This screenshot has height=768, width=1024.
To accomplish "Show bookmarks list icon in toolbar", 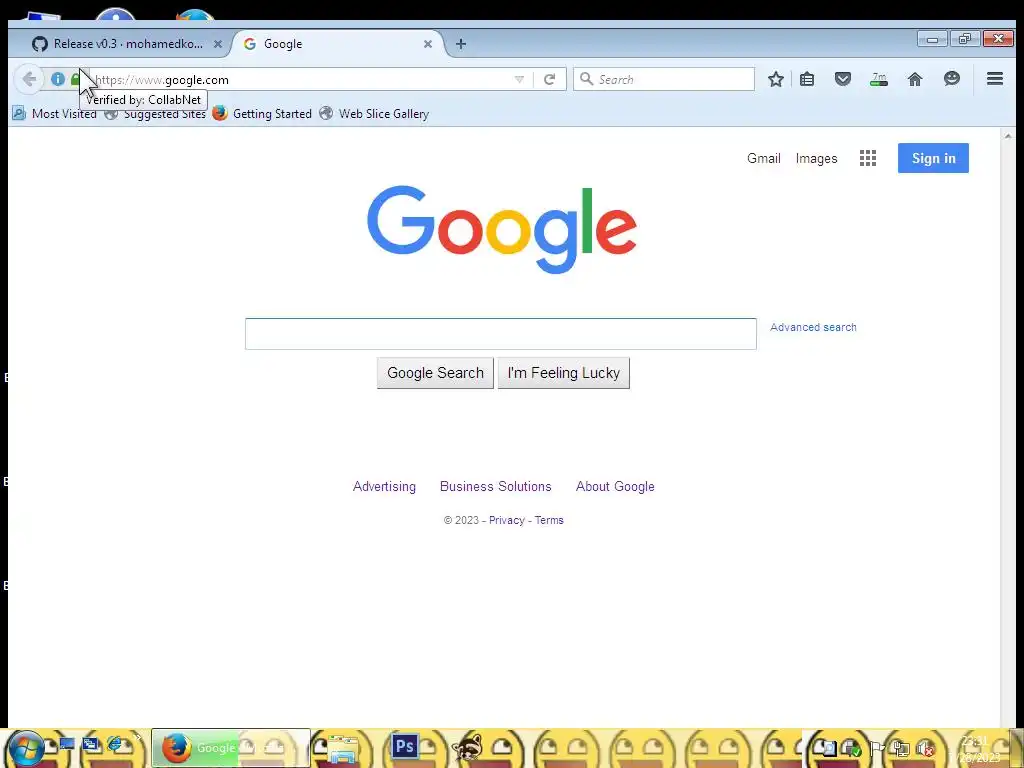I will (807, 80).
